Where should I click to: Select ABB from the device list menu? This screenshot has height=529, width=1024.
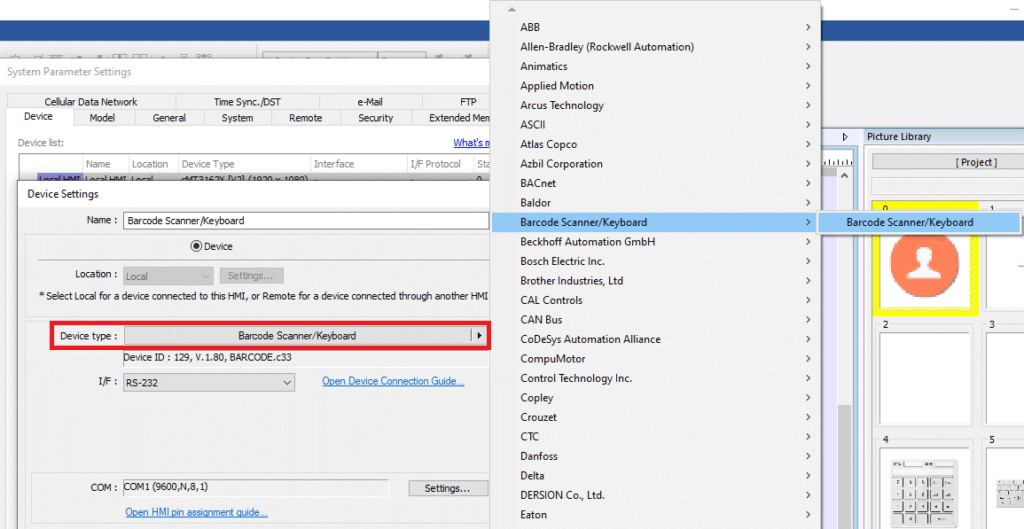click(x=655, y=27)
